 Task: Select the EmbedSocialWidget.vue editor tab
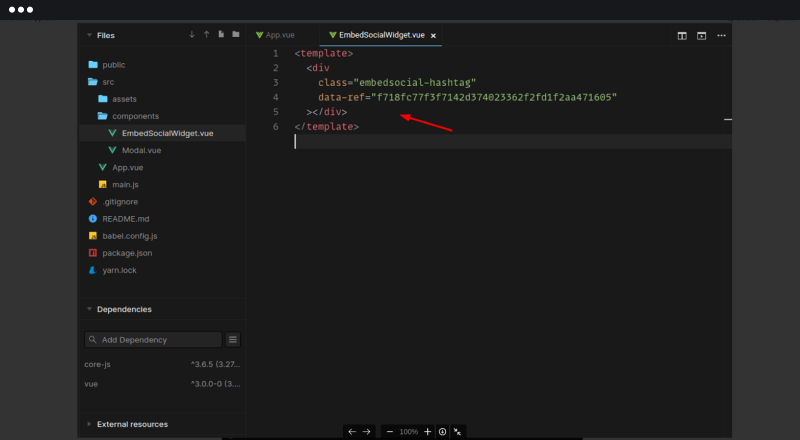click(382, 35)
